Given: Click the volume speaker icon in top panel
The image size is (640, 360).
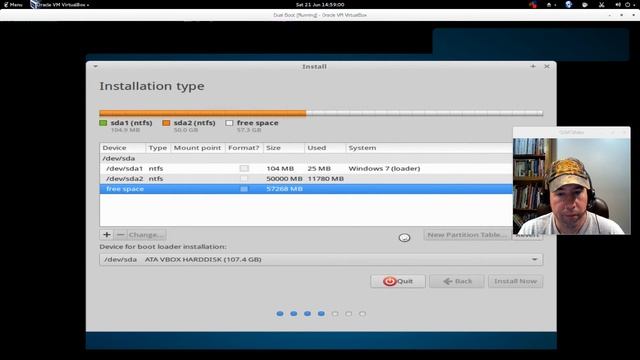Looking at the screenshot, I should click(618, 4).
